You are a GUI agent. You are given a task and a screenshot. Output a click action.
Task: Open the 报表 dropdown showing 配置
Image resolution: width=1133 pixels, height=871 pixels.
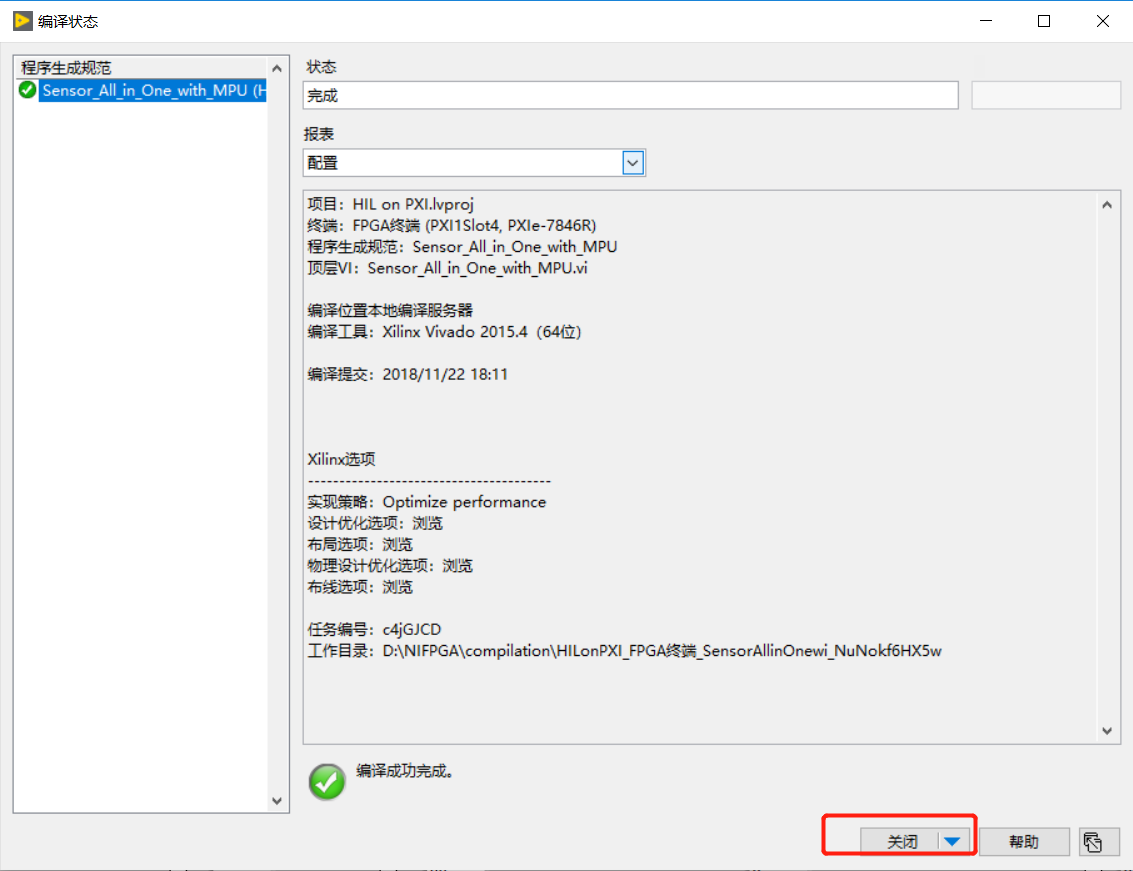point(474,163)
